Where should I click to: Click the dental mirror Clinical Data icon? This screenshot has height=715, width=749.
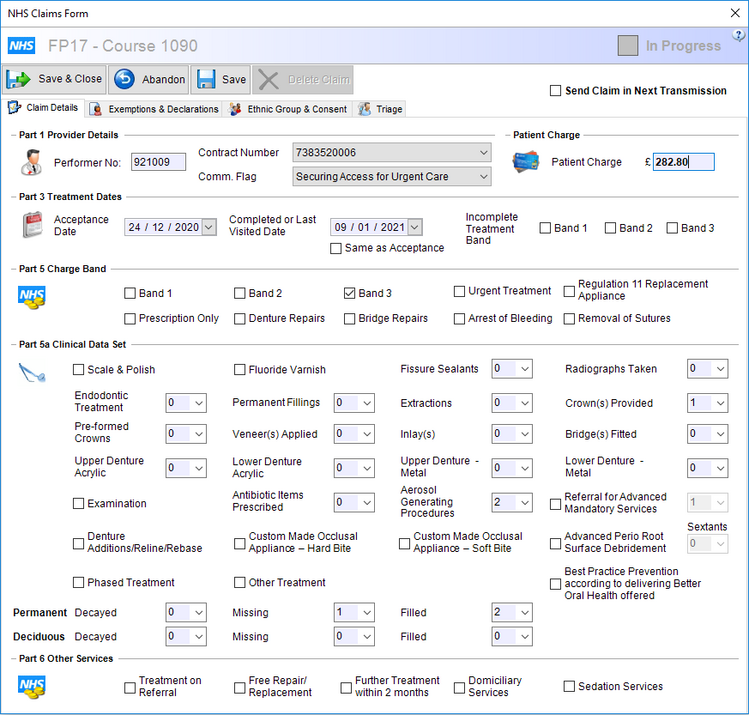coord(32,373)
